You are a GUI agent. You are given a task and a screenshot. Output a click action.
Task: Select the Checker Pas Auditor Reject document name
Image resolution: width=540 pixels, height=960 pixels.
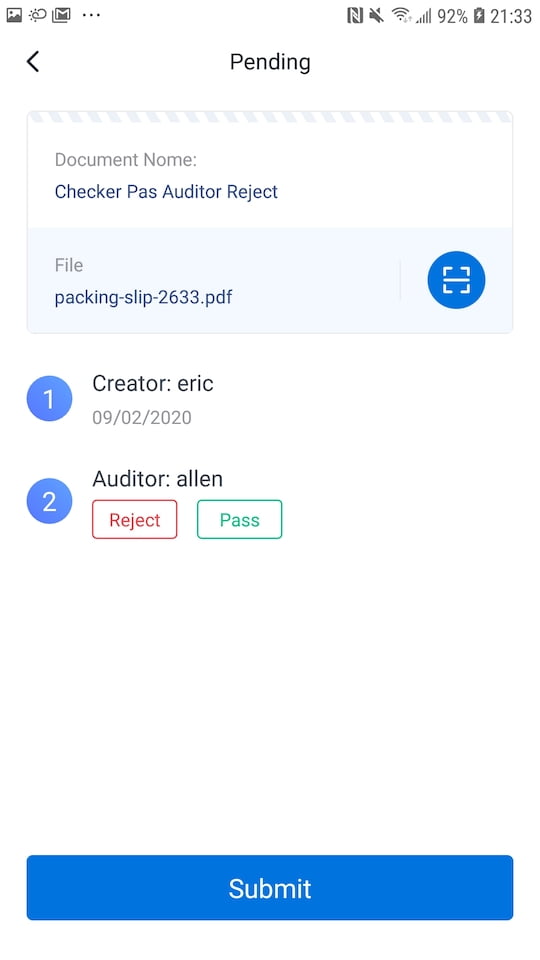(166, 192)
